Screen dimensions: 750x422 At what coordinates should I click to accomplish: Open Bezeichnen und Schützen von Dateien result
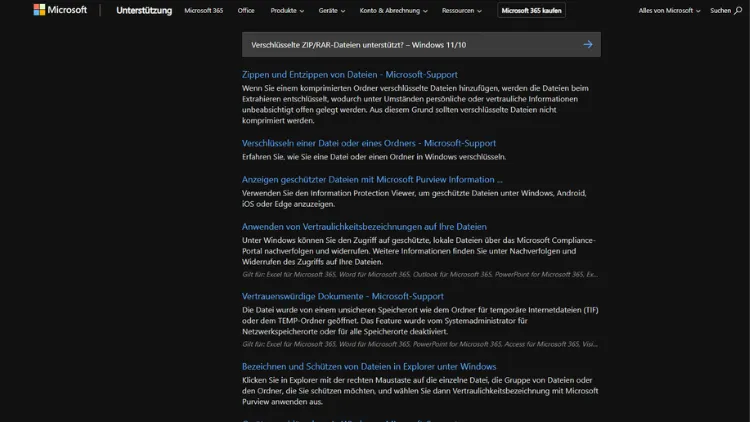pyautogui.click(x=369, y=366)
